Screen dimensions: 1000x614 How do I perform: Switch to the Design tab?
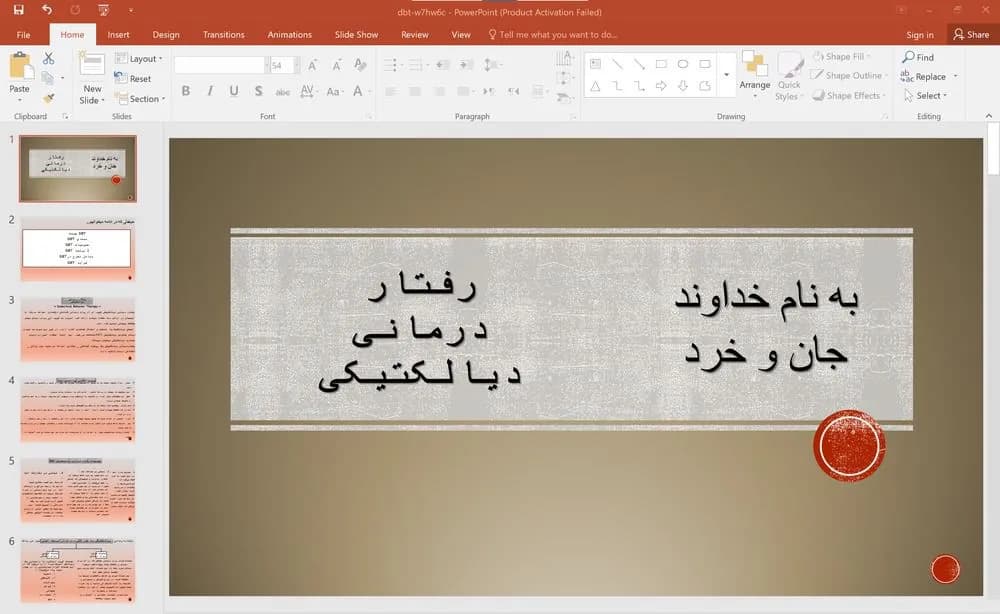pyautogui.click(x=166, y=34)
